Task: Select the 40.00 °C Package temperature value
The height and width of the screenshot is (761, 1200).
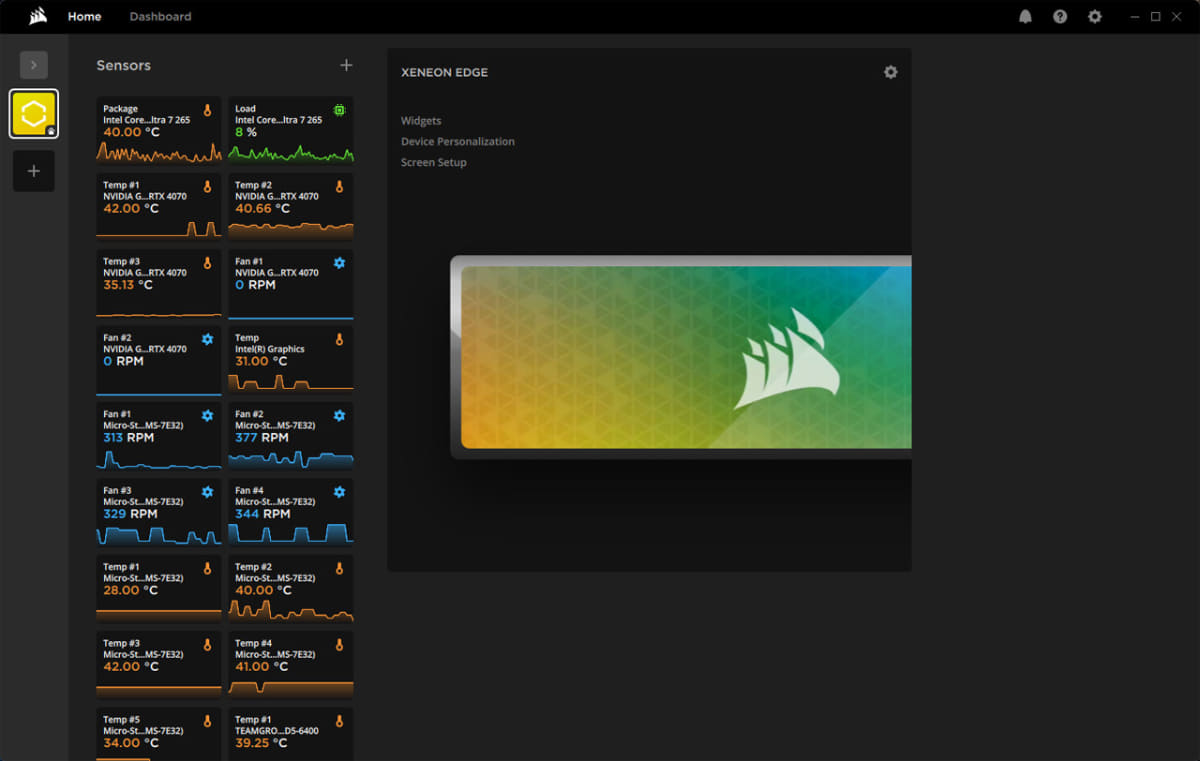Action: (x=131, y=132)
